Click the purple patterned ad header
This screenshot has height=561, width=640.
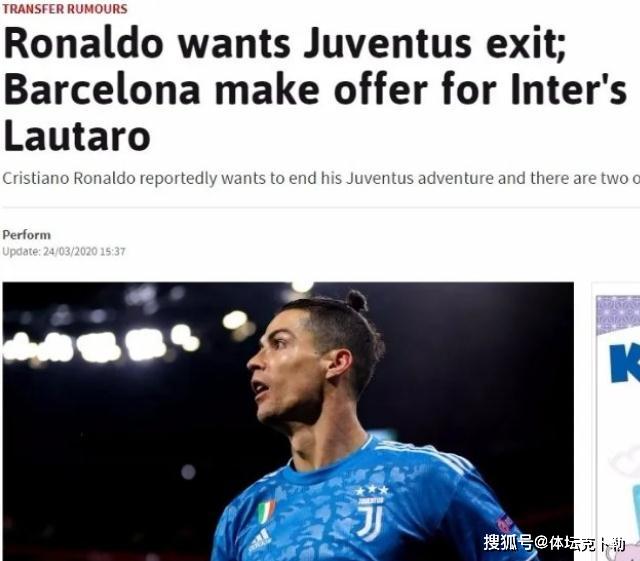coord(618,314)
